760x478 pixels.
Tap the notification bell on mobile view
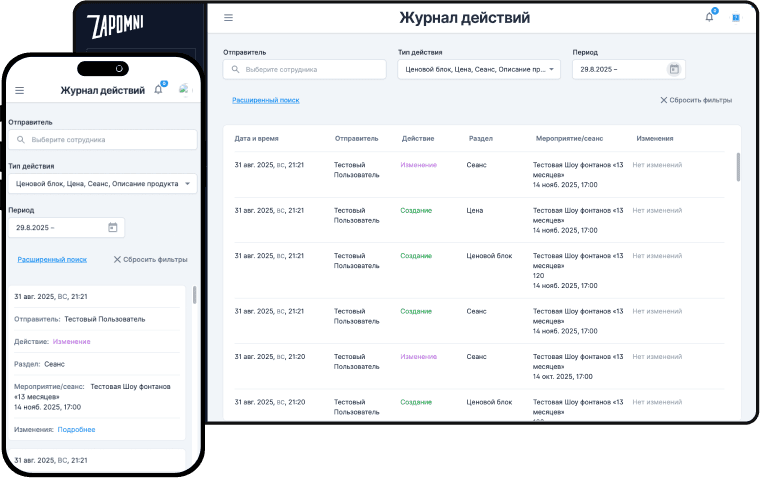158,90
